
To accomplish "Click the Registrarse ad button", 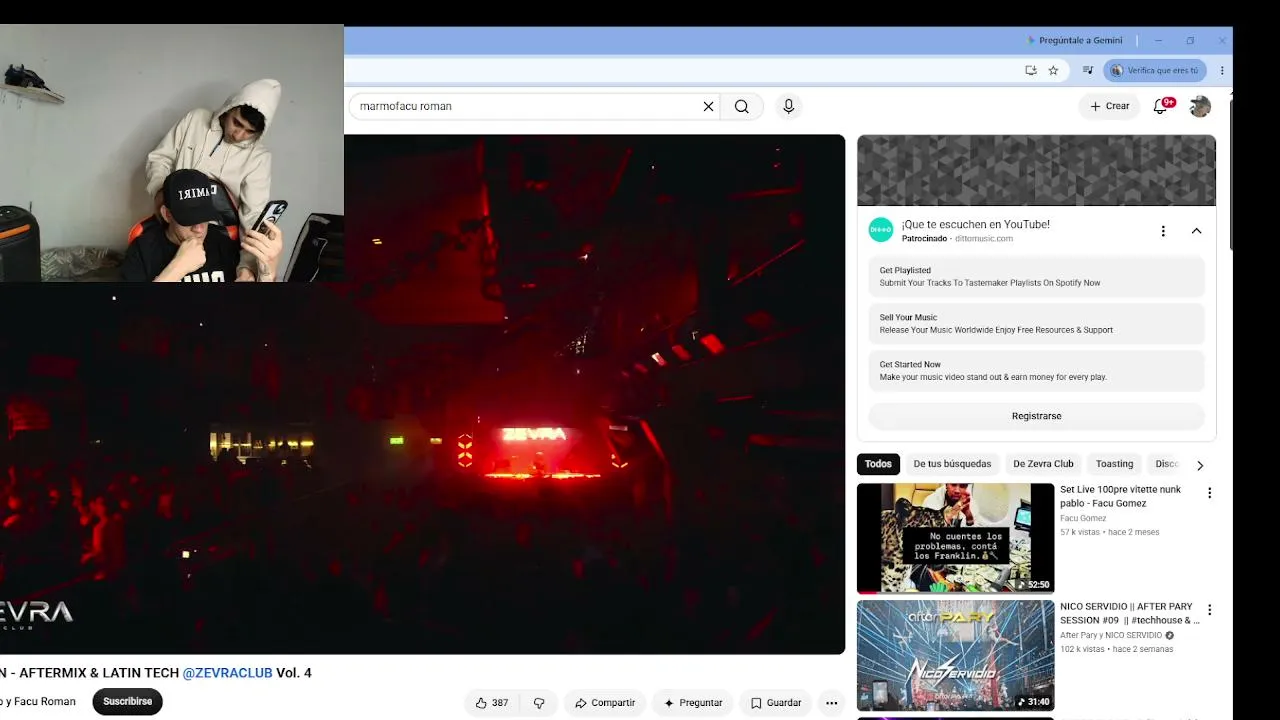I will (1036, 416).
